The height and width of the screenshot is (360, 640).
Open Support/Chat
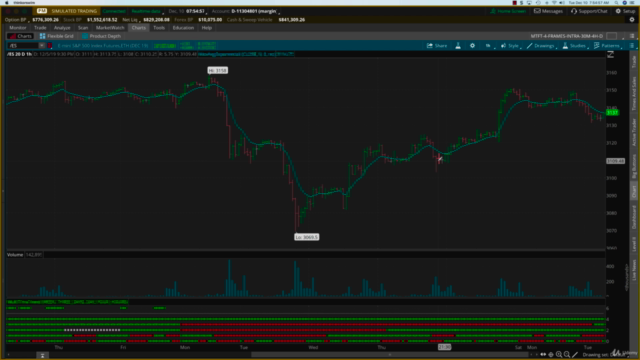coord(589,11)
